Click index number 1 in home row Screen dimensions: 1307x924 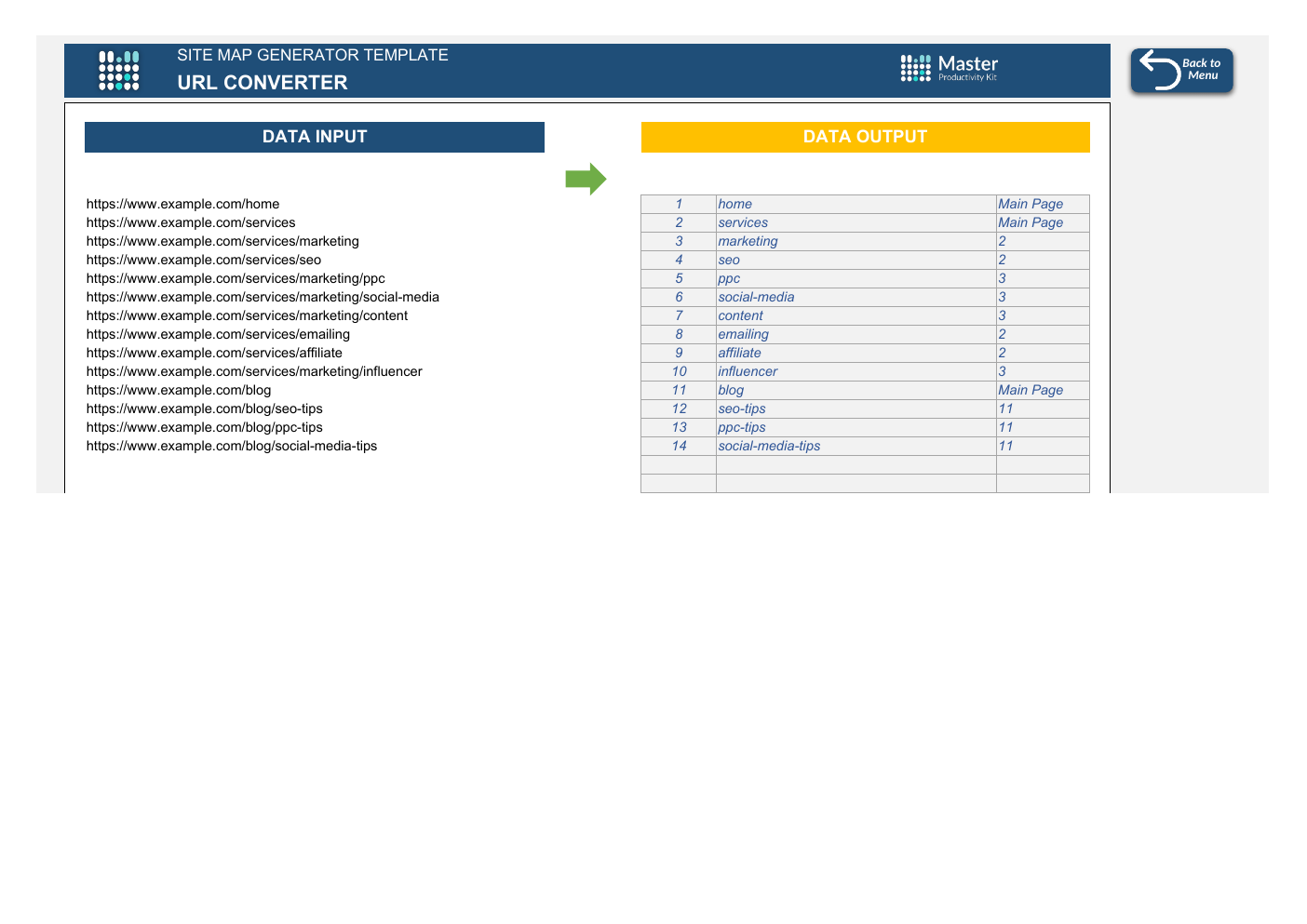coord(679,204)
